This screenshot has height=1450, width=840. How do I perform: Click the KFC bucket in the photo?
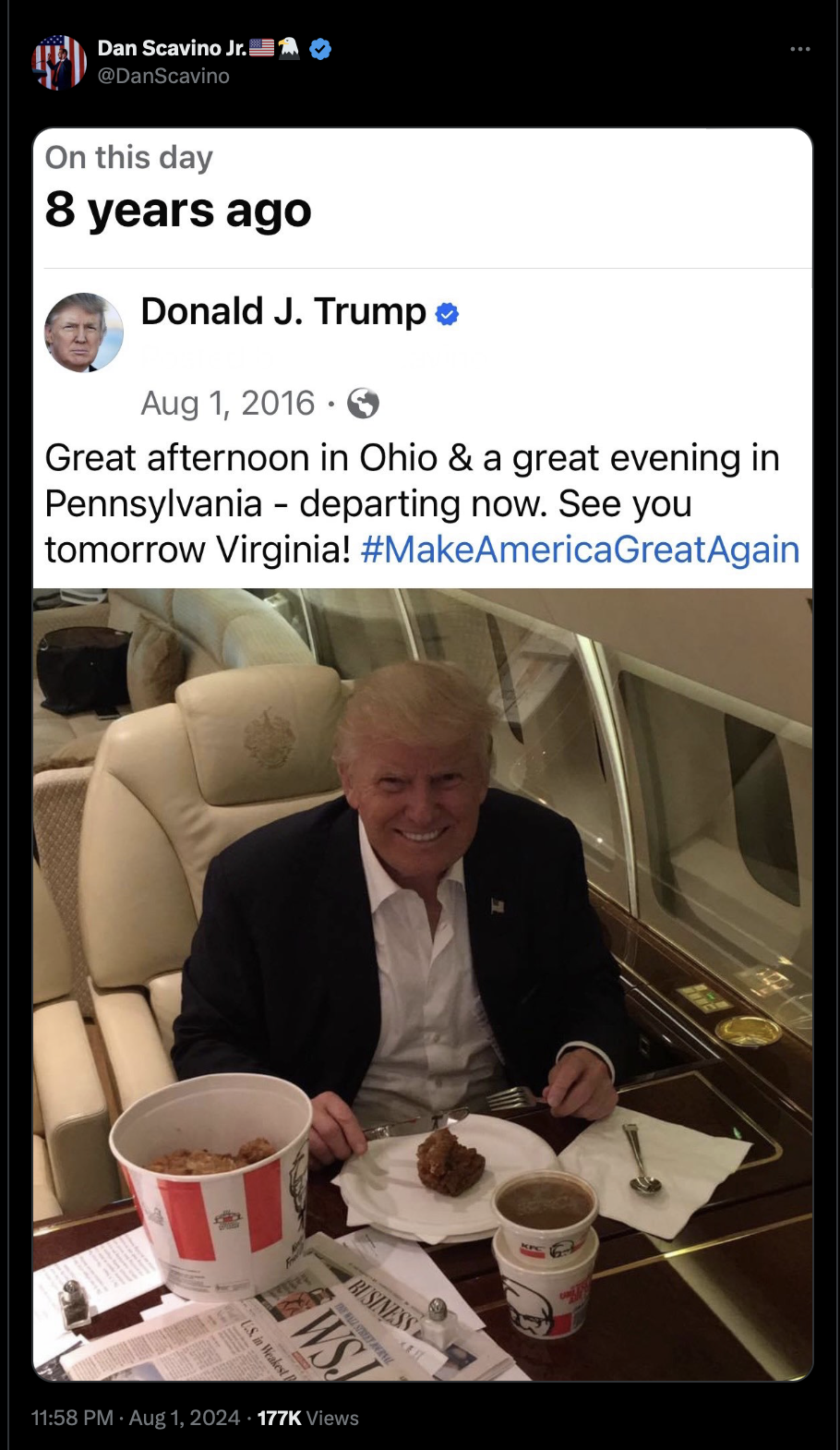point(211,1185)
